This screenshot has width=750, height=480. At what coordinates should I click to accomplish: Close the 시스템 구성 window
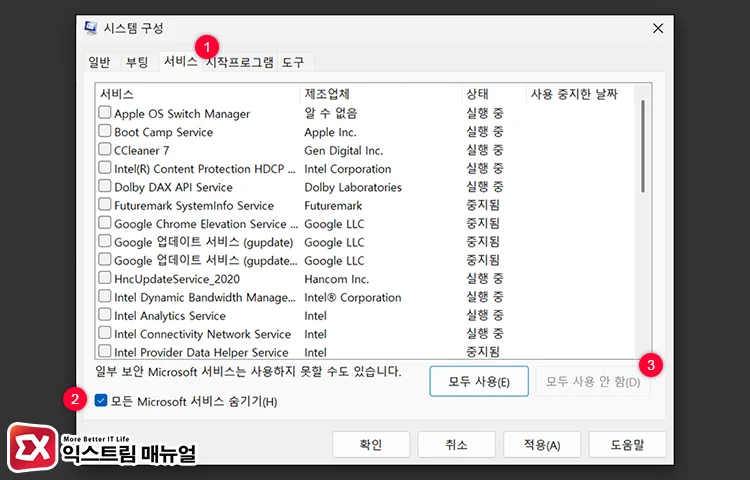coord(658,28)
